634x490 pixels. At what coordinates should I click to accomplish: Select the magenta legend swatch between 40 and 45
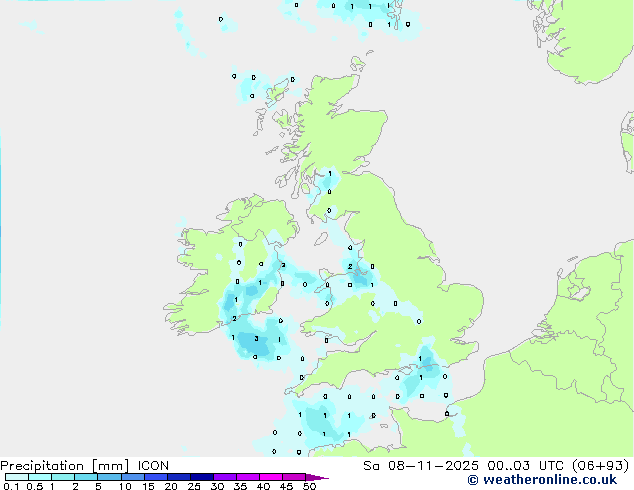click(x=271, y=477)
